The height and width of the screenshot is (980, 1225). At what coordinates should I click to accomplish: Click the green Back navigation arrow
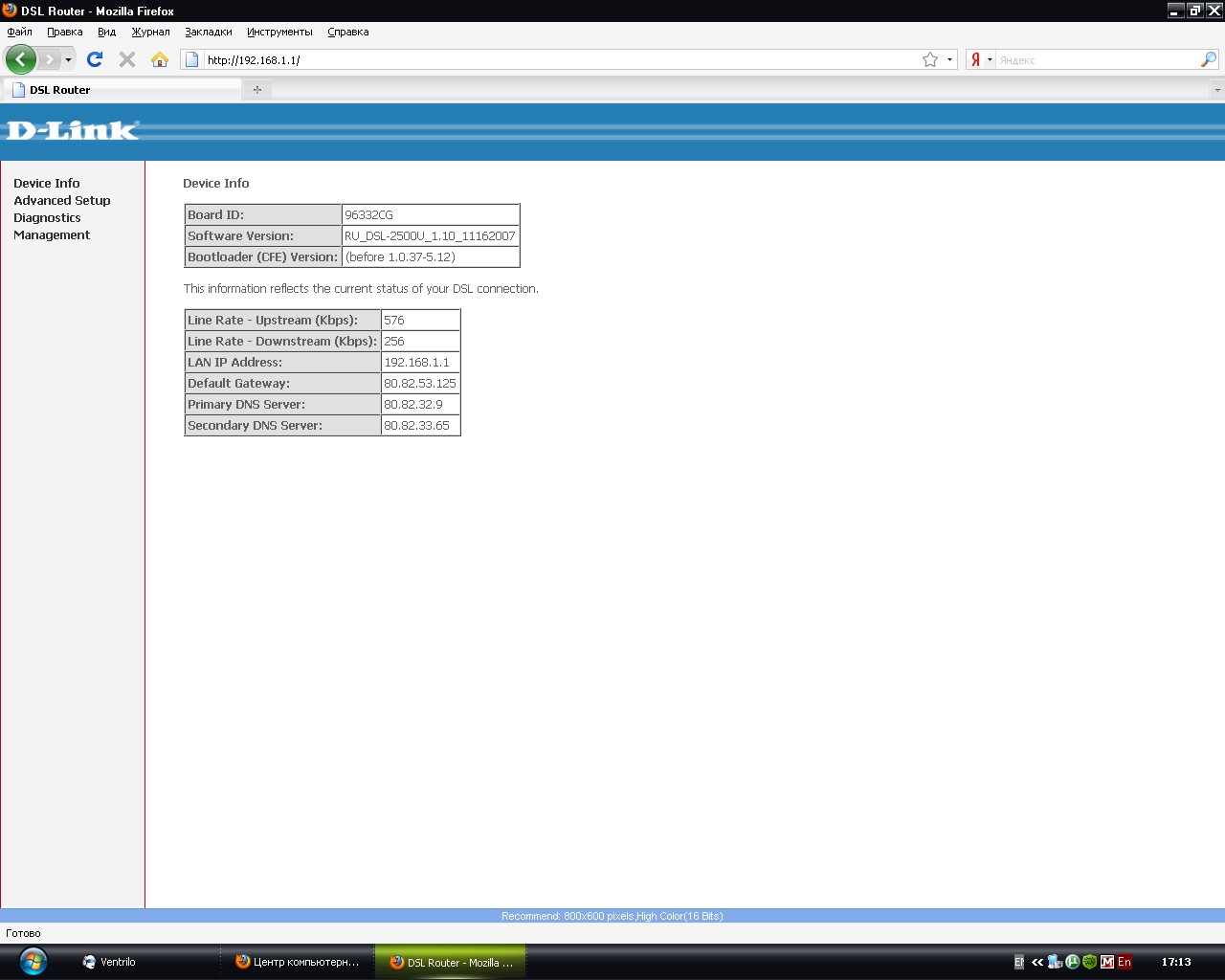20,59
